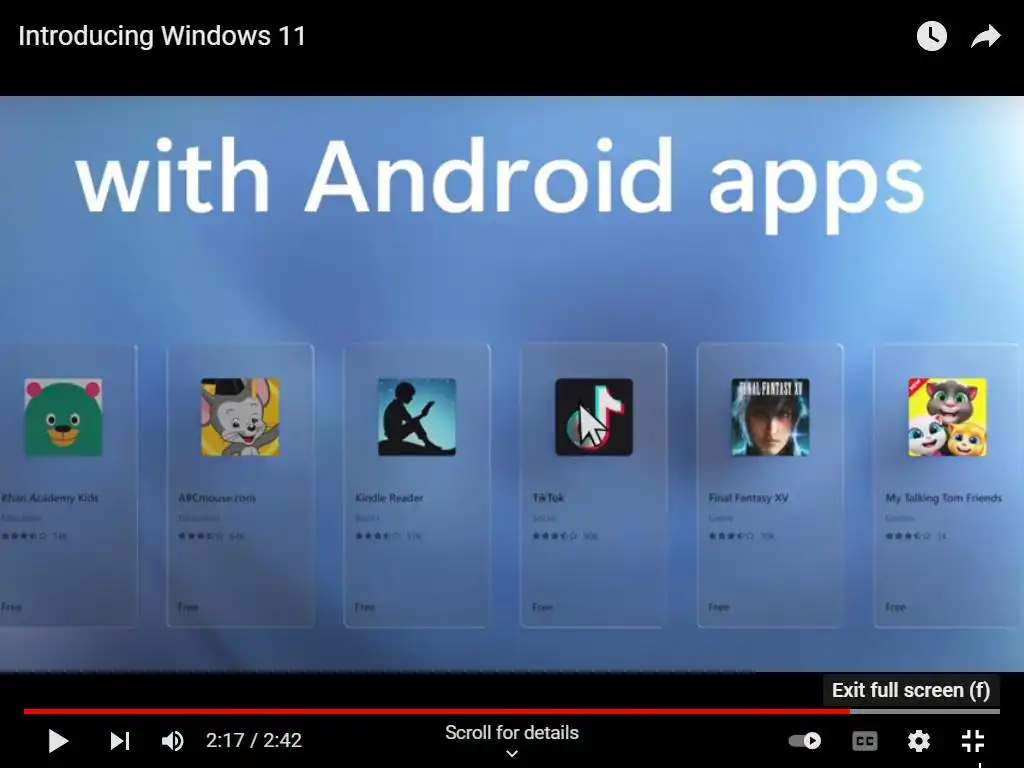
Task: Click the Final Fantasy XV app icon
Action: pyautogui.click(x=771, y=417)
